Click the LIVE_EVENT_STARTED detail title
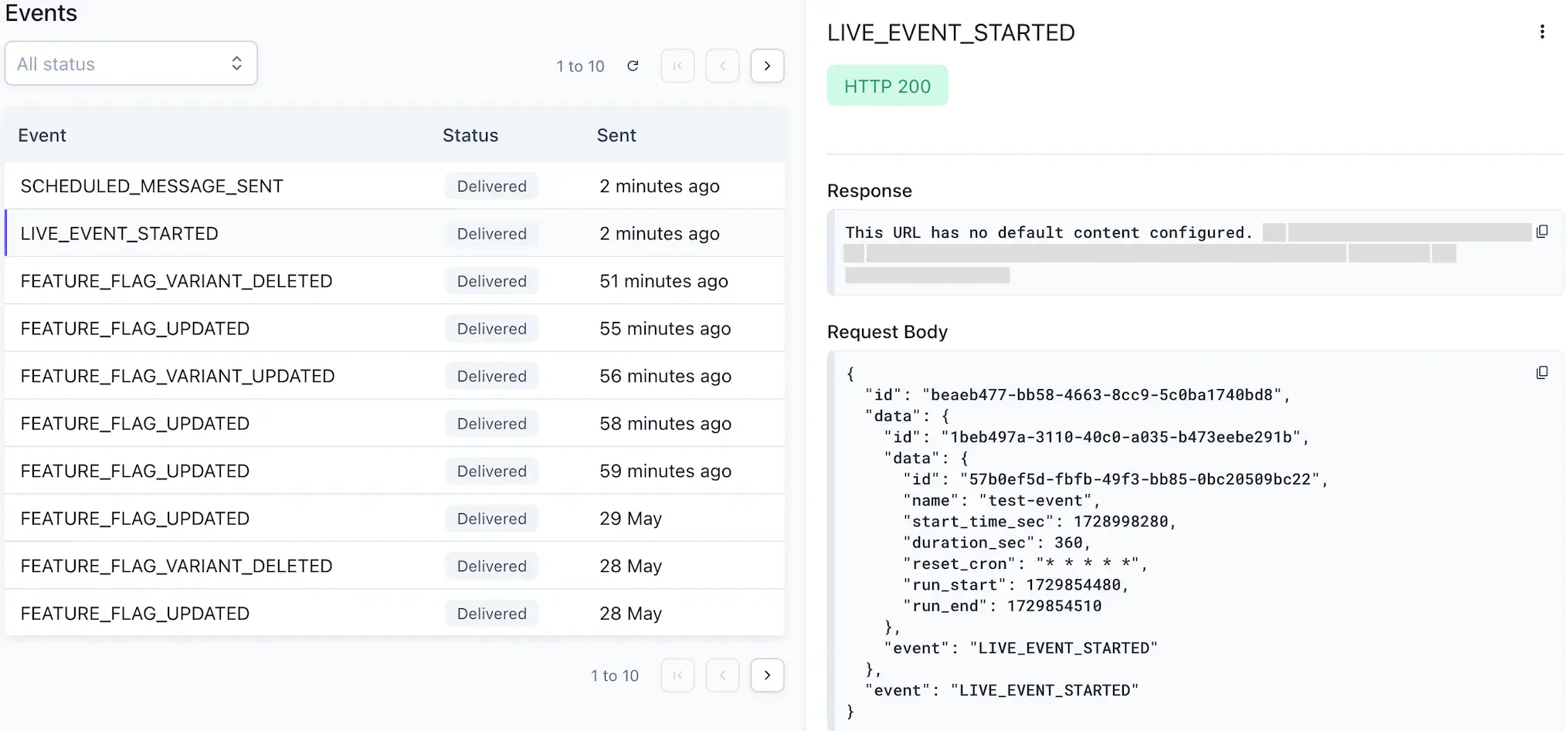1568x731 pixels. tap(951, 32)
